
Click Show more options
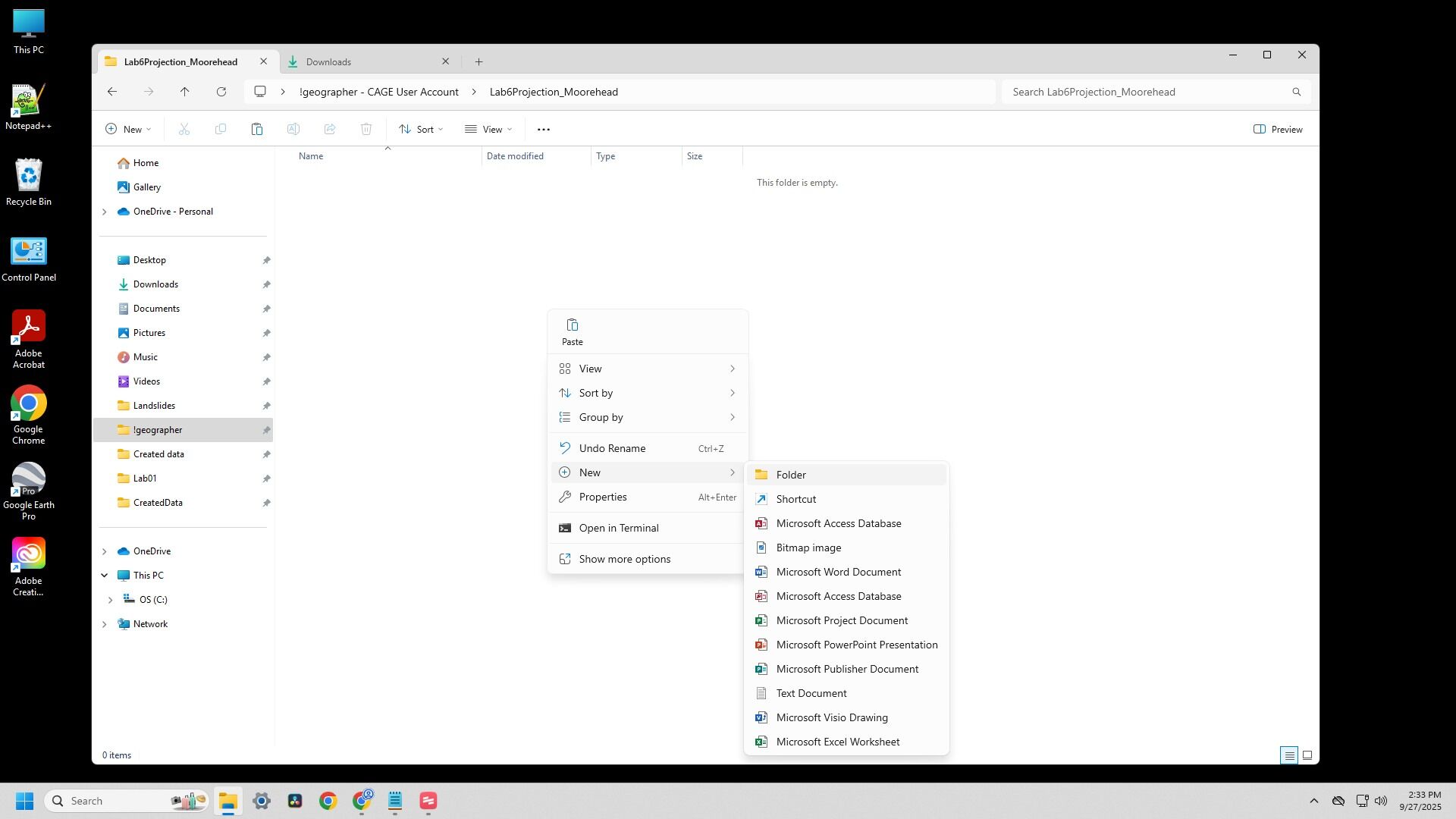point(624,559)
